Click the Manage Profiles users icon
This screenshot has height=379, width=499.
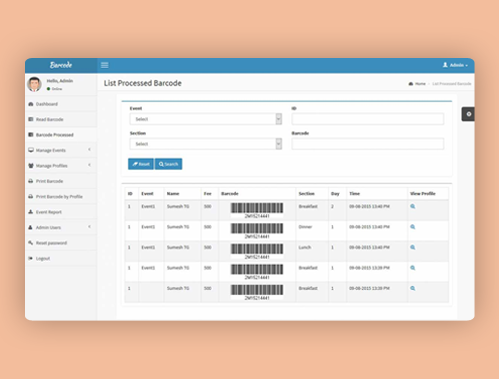click(31, 166)
